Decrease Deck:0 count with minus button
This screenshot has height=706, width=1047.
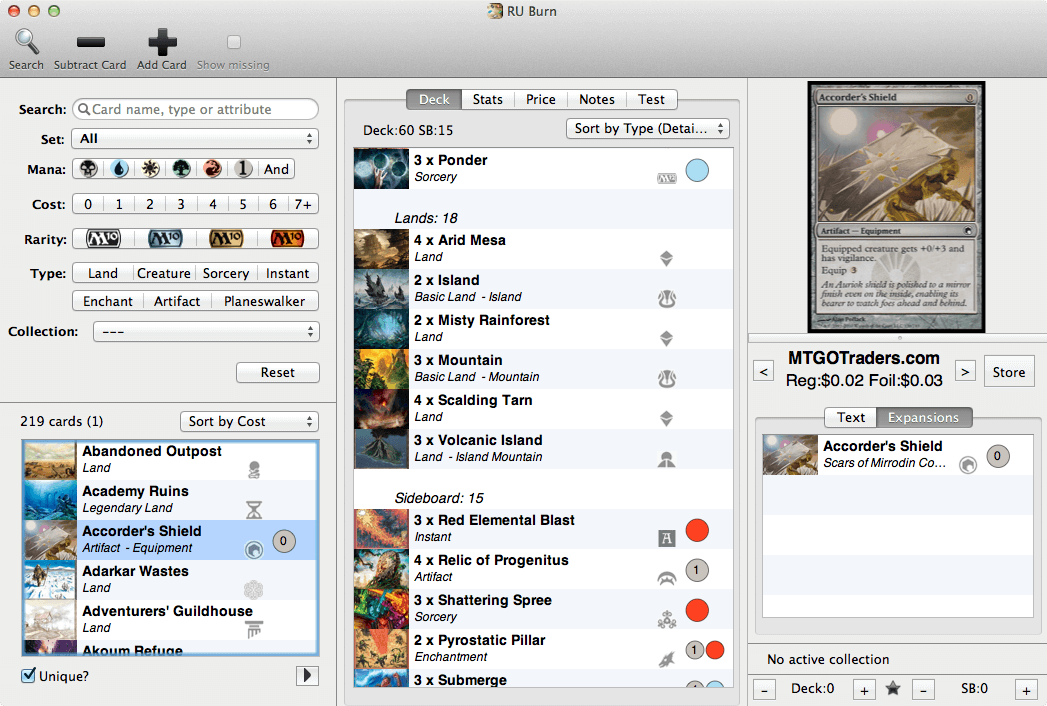765,689
